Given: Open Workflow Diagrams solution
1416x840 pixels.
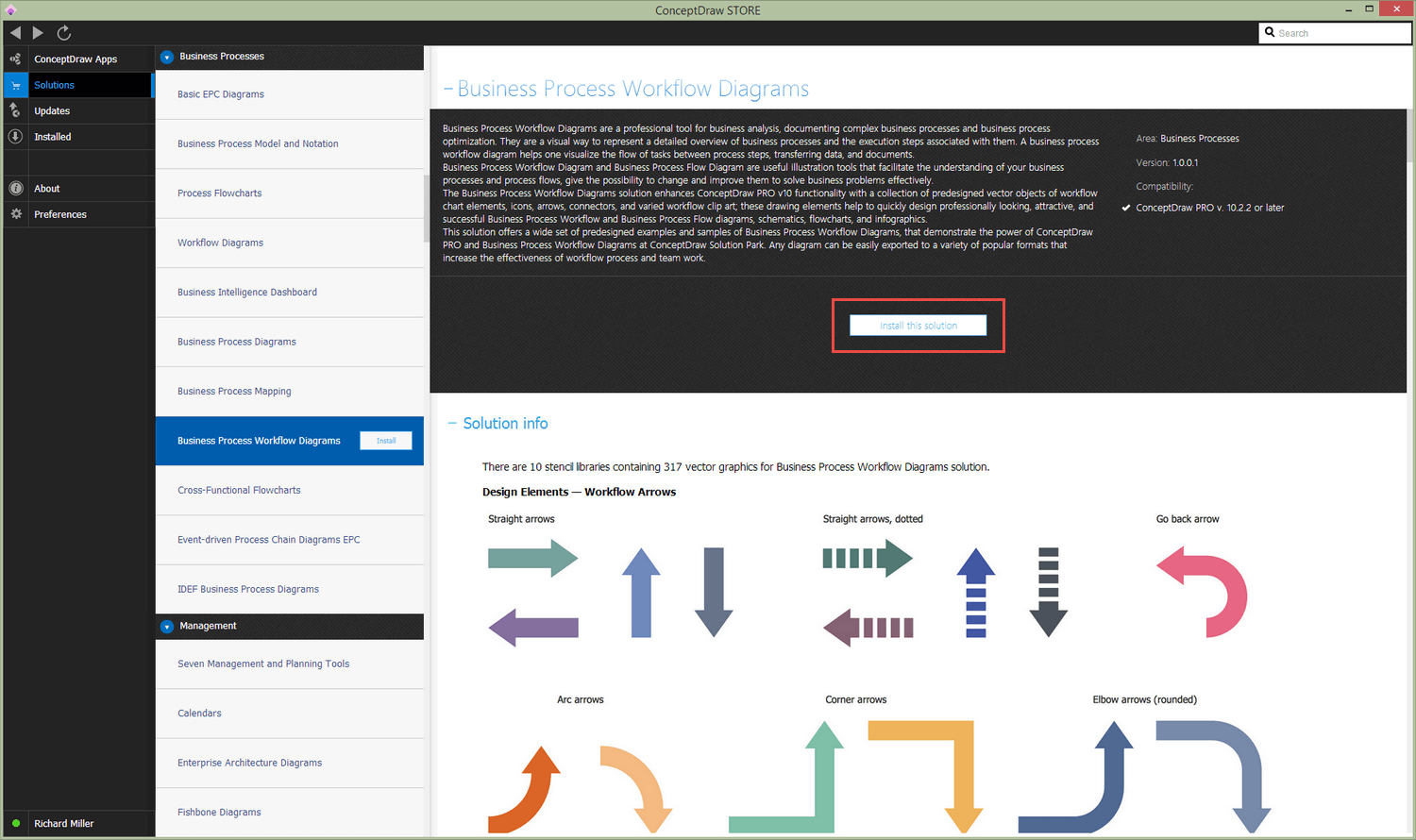Looking at the screenshot, I should 289,243.
